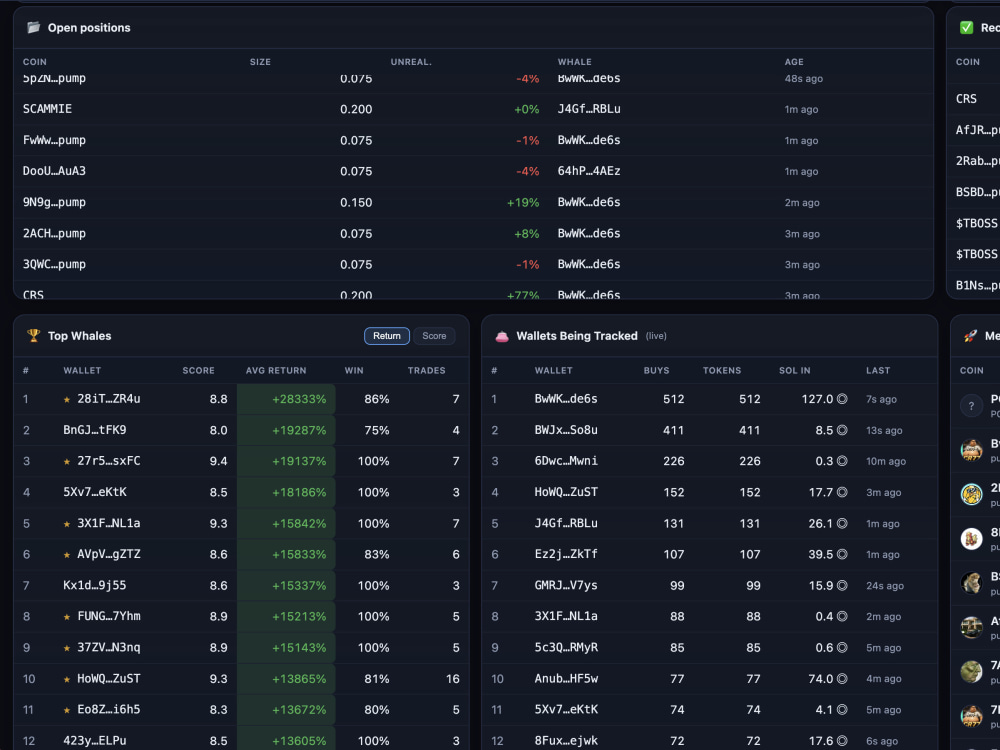Click the question mark coin icon
The image size is (1000, 750).
tap(971, 406)
